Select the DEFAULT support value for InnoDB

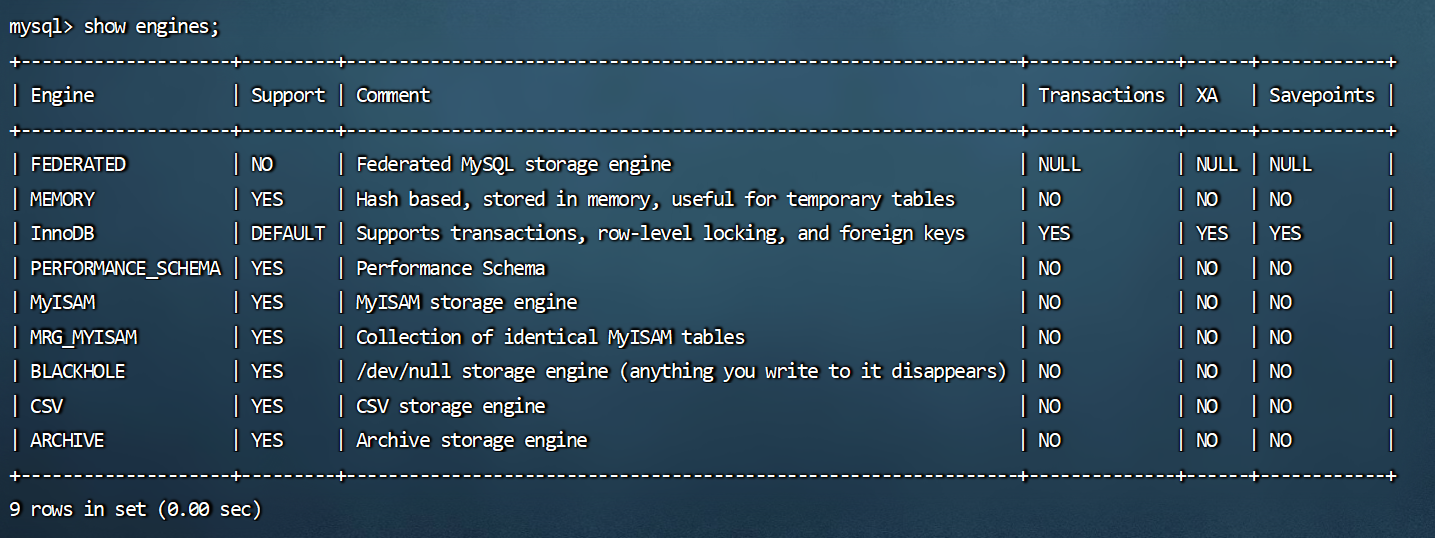tap(288, 233)
